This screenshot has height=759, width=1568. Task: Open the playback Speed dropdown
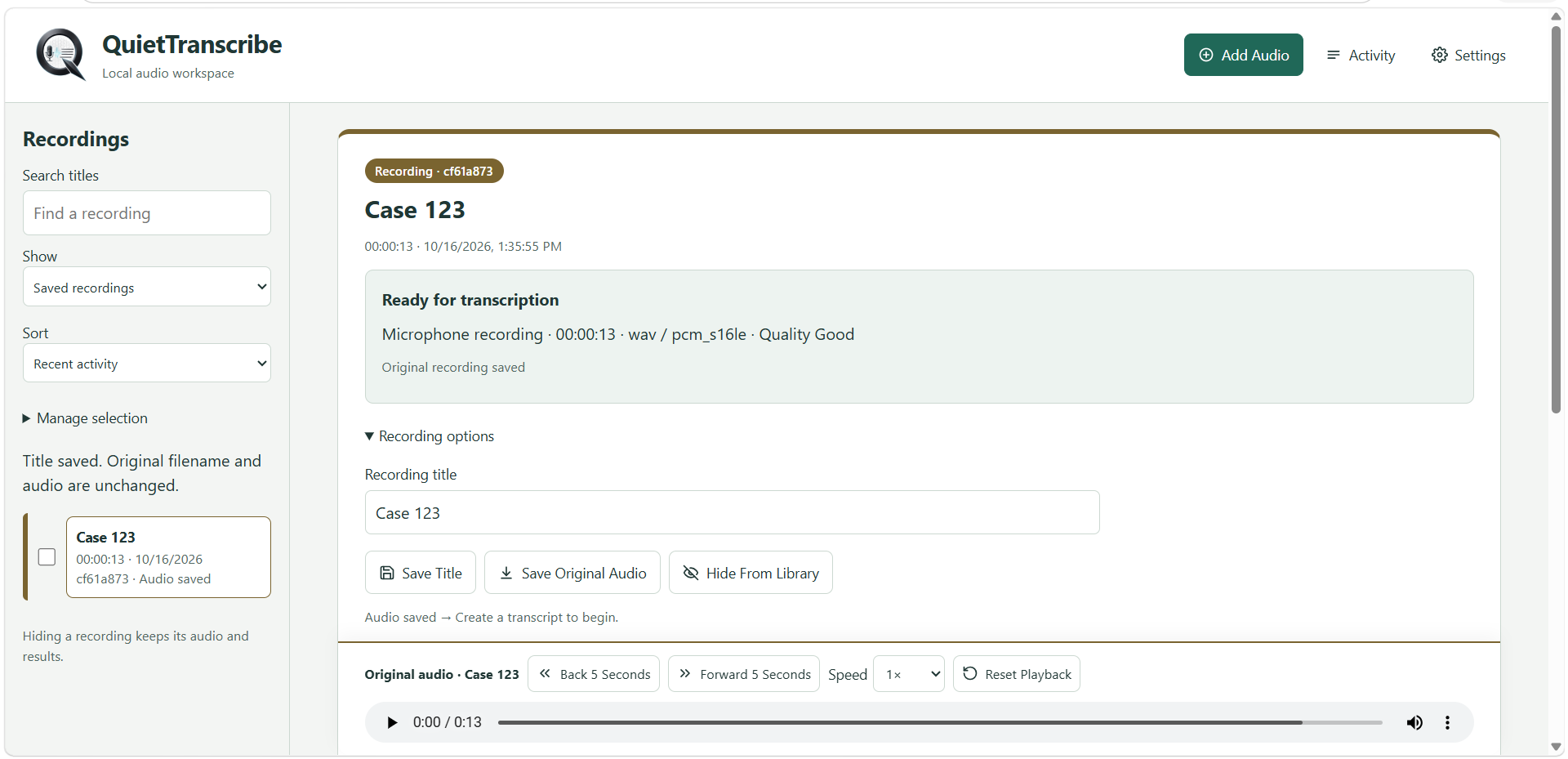coord(909,674)
